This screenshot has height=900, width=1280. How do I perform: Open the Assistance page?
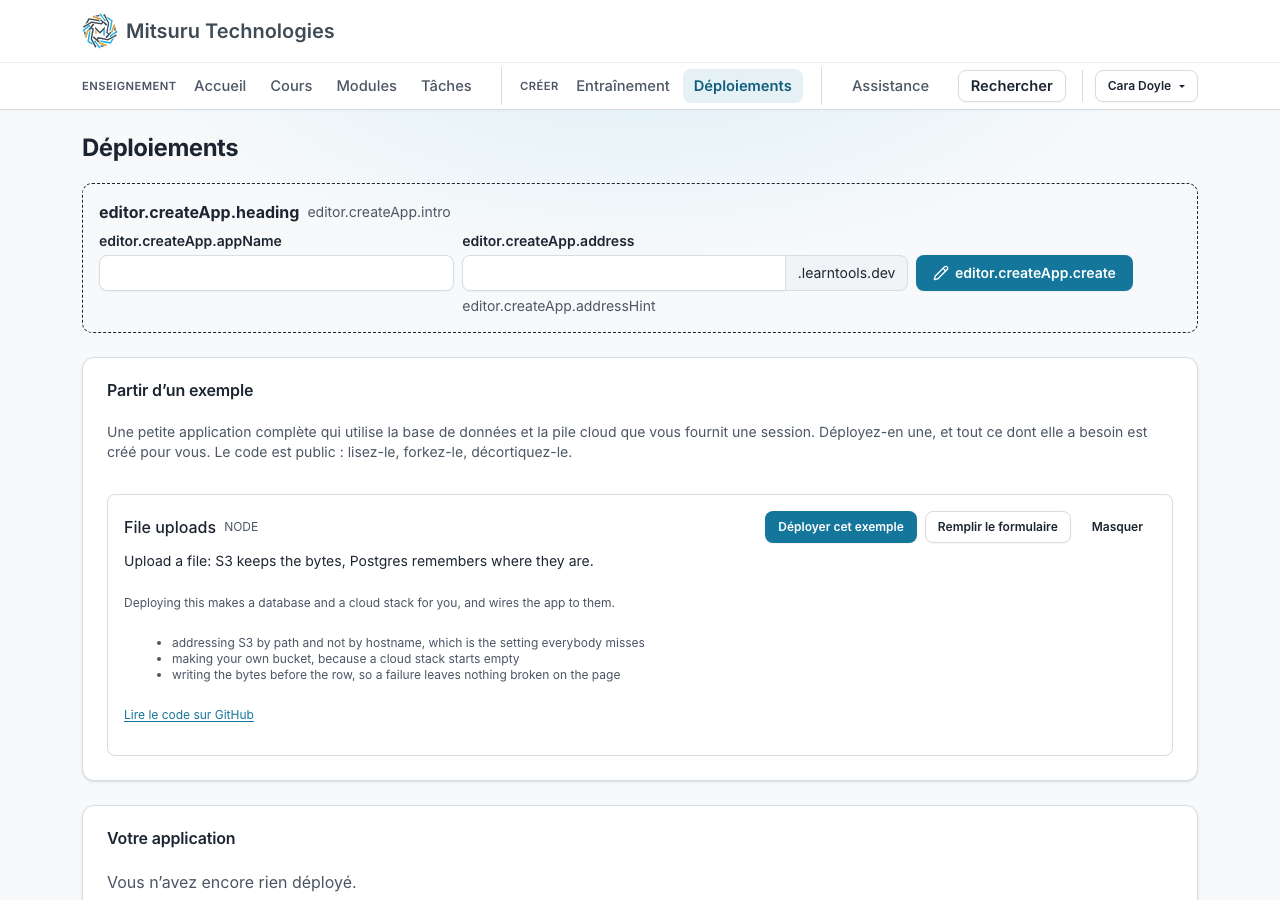pyautogui.click(x=890, y=86)
